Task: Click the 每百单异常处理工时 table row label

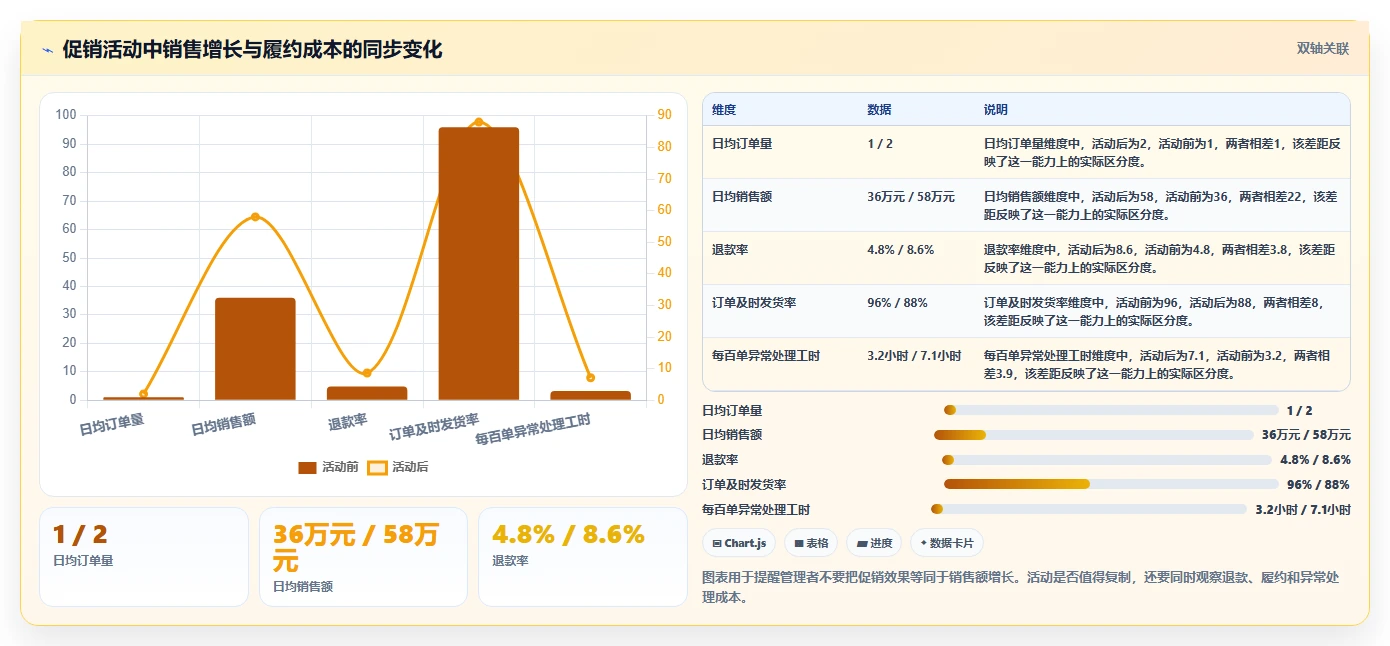Action: (x=766, y=356)
